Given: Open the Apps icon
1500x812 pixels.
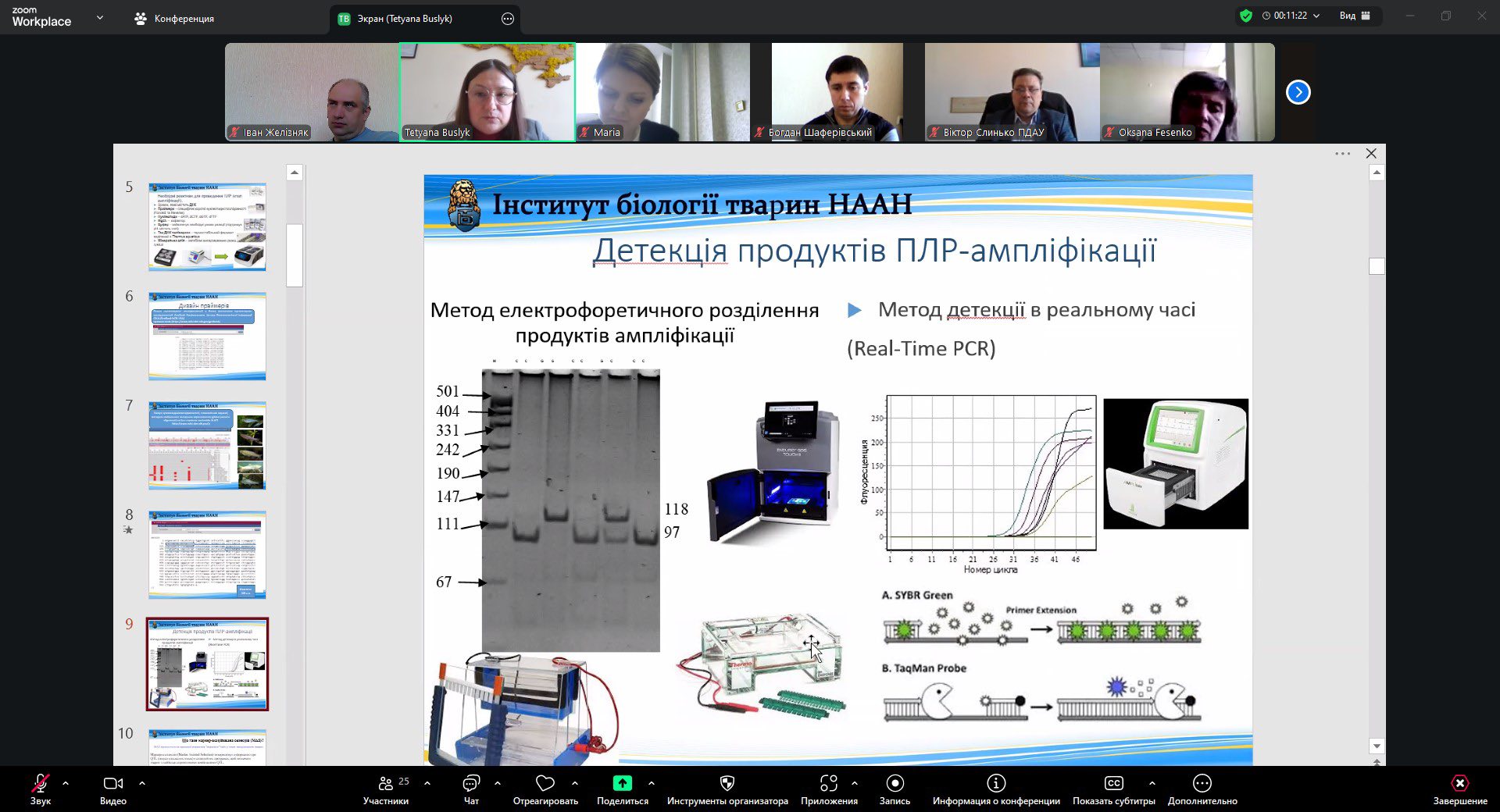Looking at the screenshot, I should tap(828, 783).
